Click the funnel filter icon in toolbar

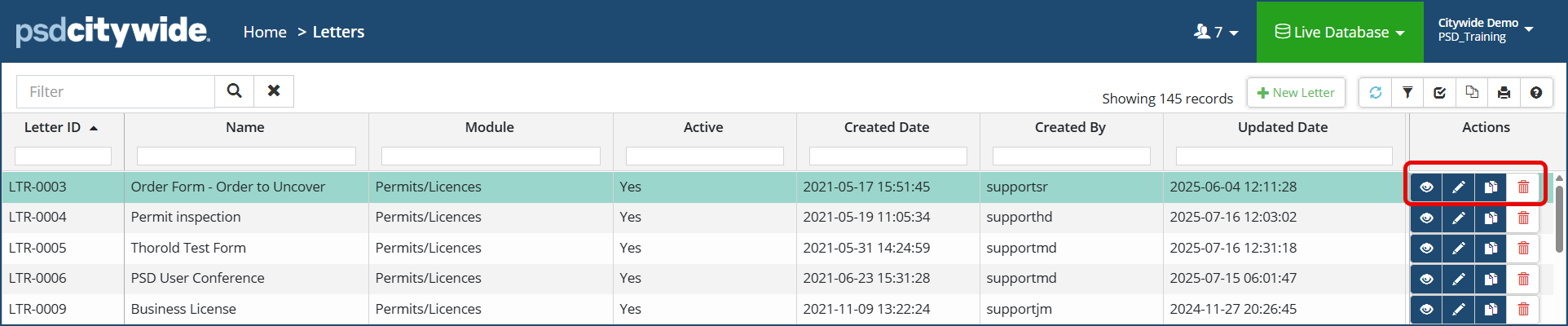(x=1407, y=93)
